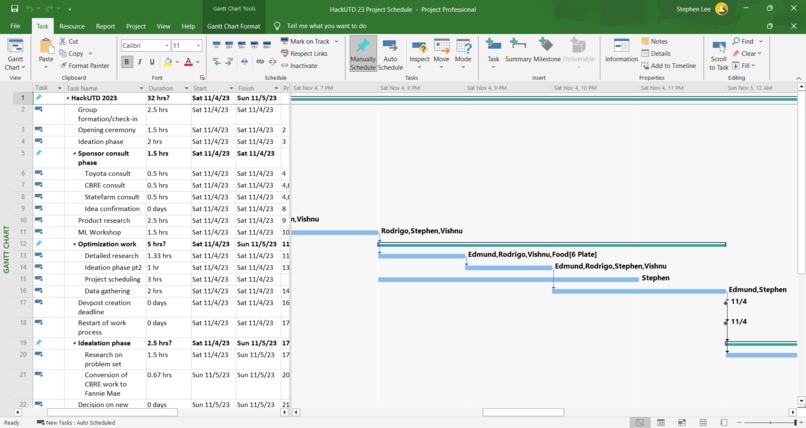Viewport: 806px width, 428px height.
Task: Click the Copy button
Action: (71, 53)
